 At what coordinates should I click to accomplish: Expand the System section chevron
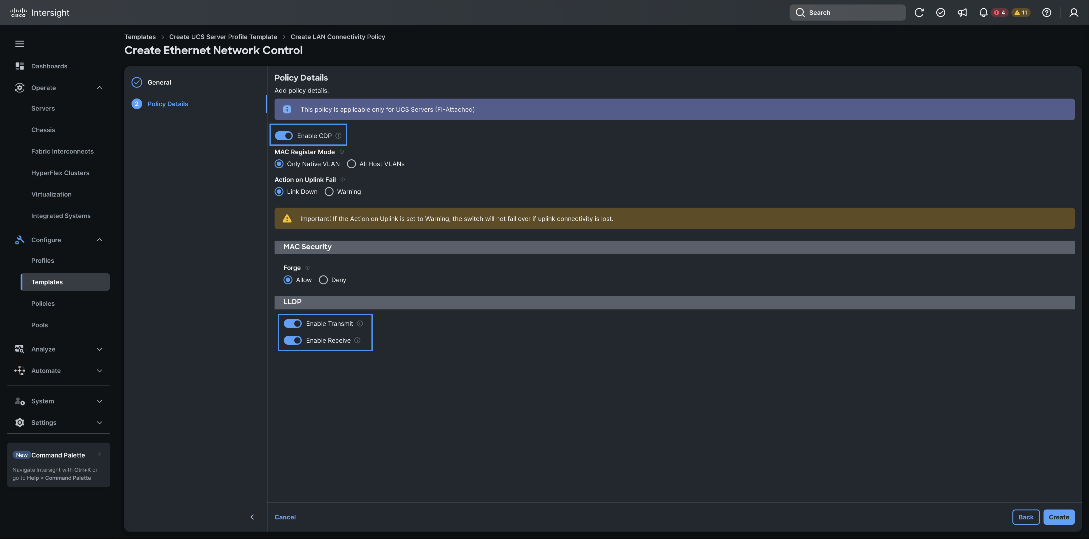coord(99,401)
